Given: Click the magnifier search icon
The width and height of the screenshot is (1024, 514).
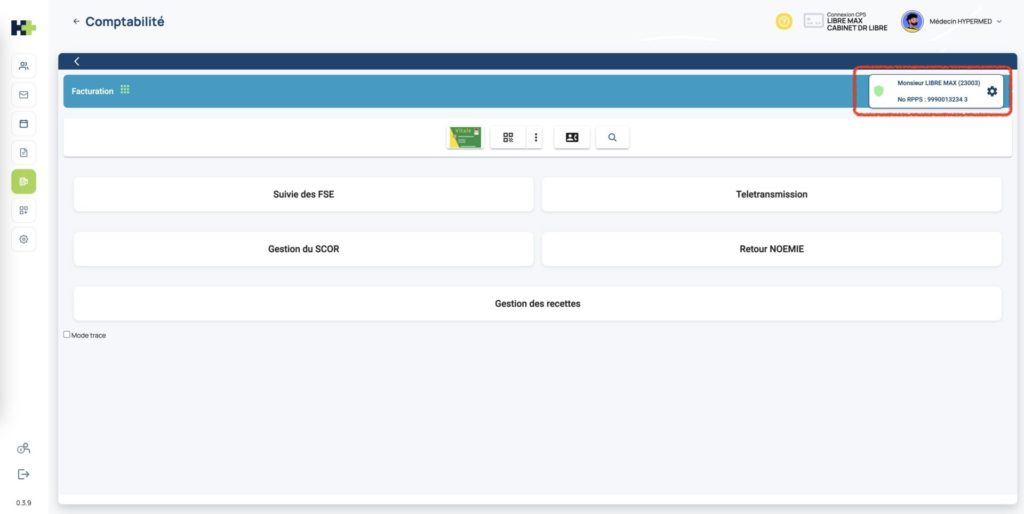Looking at the screenshot, I should coord(612,138).
